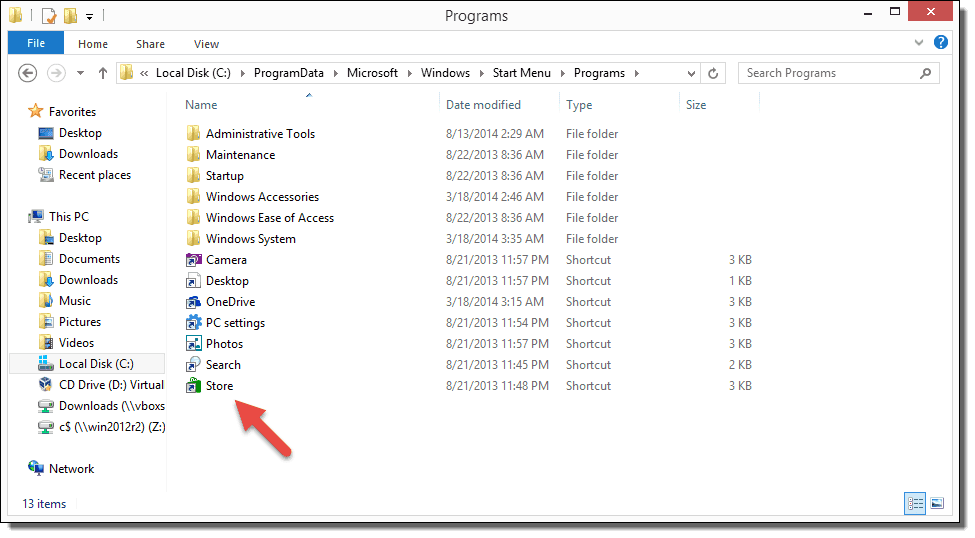Go up one folder level
Screen dimensions: 975x538
103,73
